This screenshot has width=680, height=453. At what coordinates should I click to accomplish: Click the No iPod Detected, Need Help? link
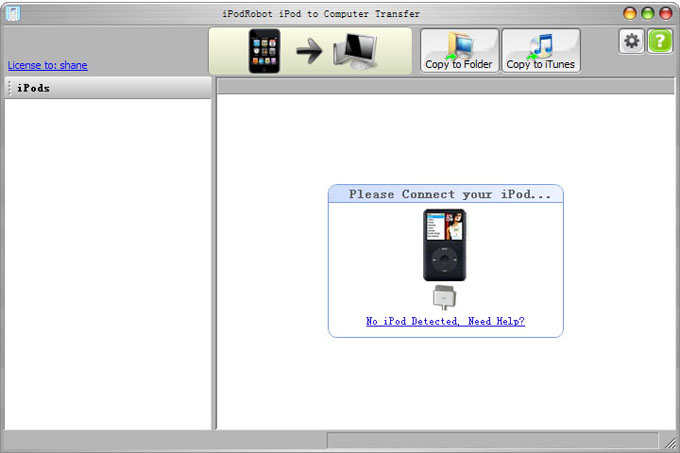(x=445, y=321)
